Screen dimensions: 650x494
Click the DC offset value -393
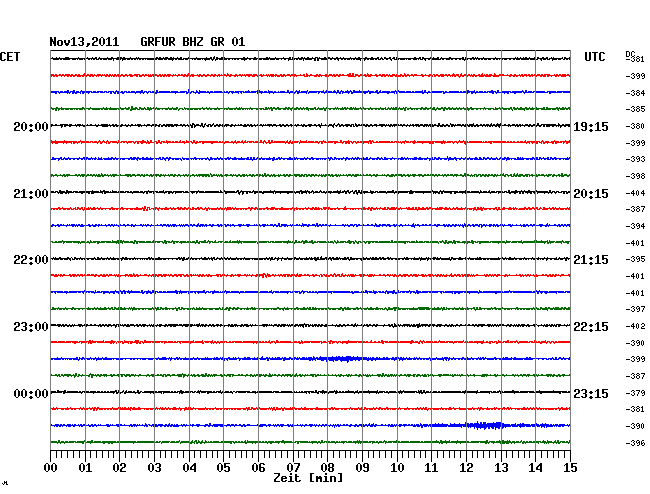(x=635, y=159)
